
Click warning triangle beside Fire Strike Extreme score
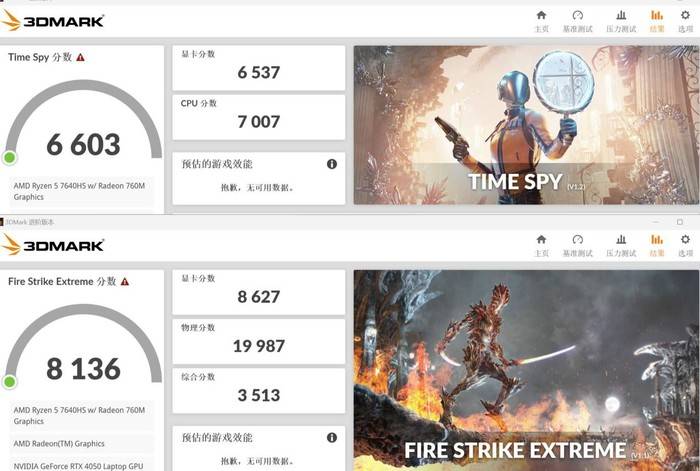tap(125, 282)
